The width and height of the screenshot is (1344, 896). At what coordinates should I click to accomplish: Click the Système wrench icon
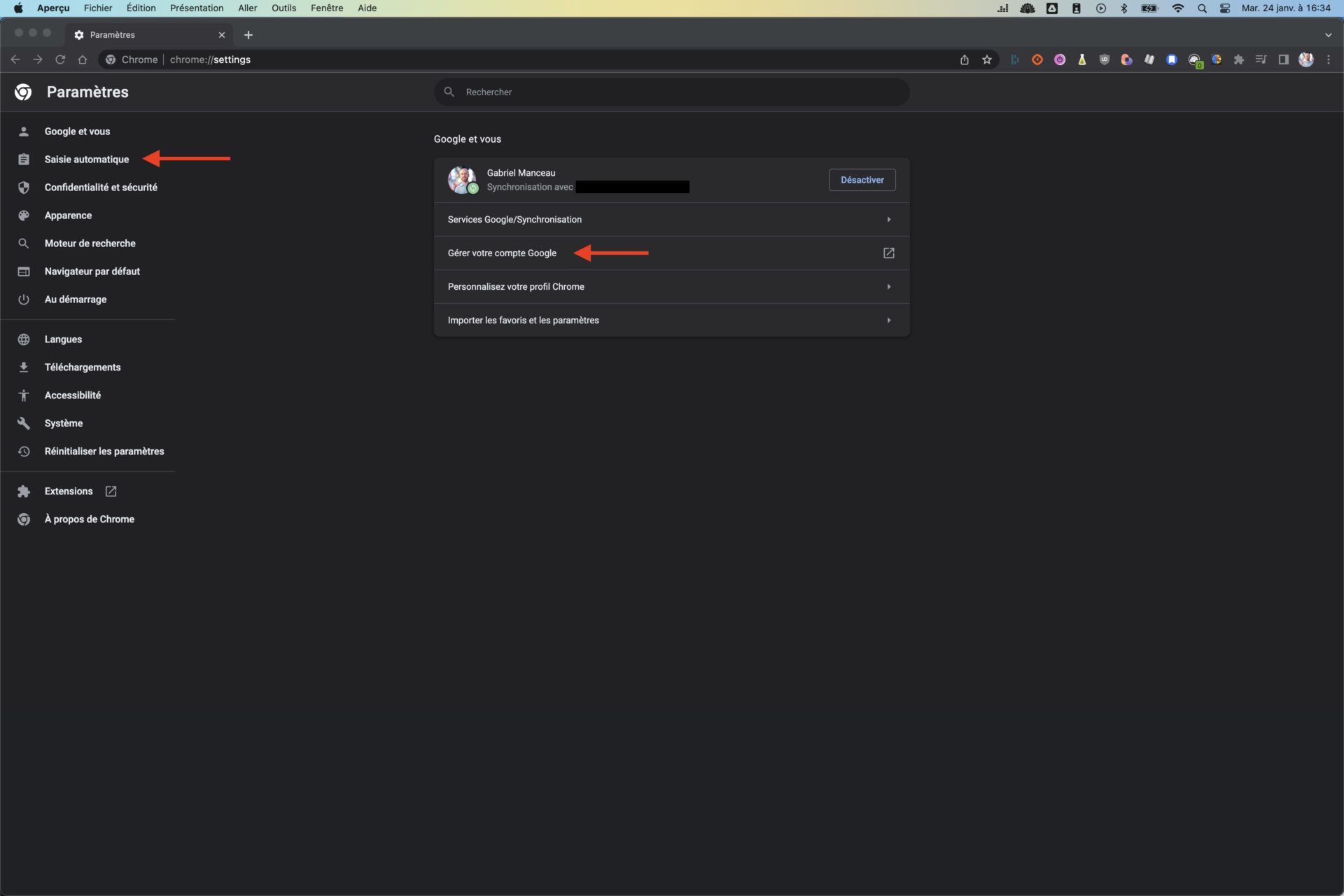[x=24, y=423]
